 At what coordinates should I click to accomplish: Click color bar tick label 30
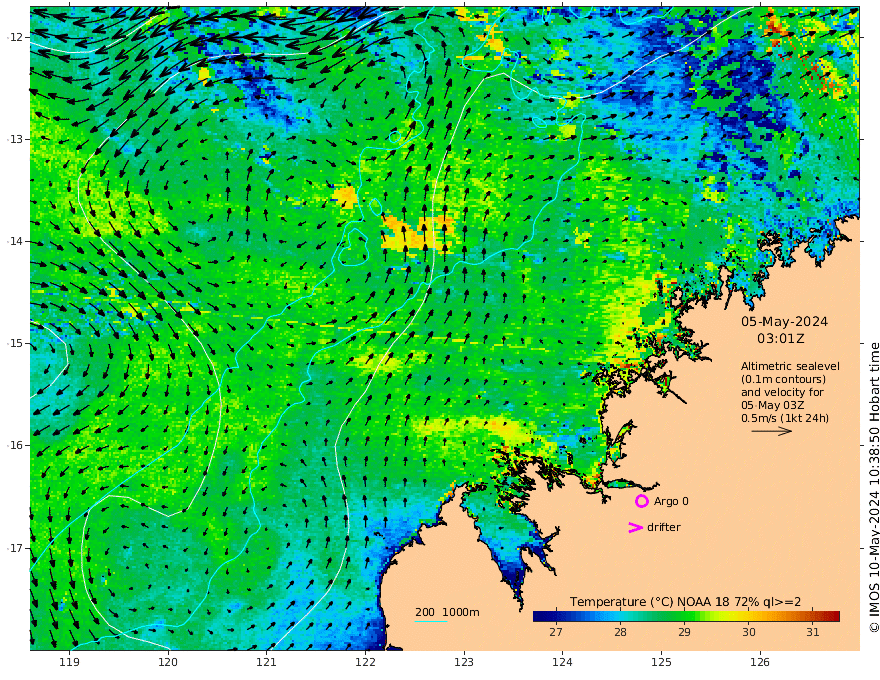click(x=749, y=632)
